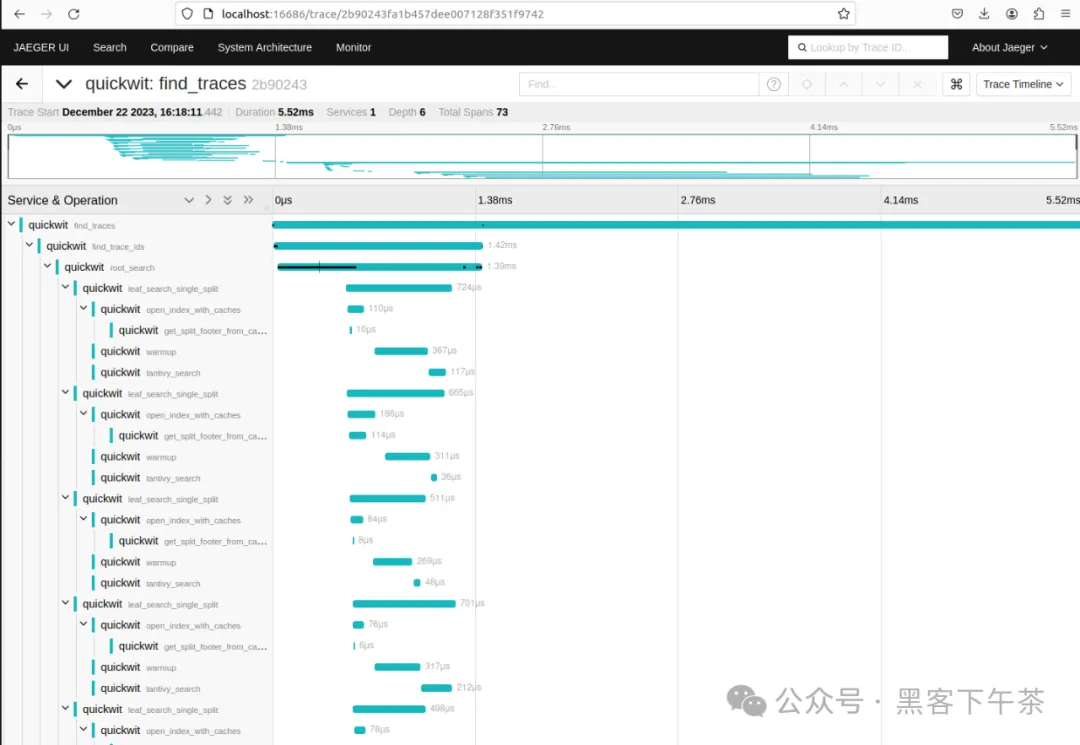
Task: Open browser downloads icon
Action: point(984,14)
